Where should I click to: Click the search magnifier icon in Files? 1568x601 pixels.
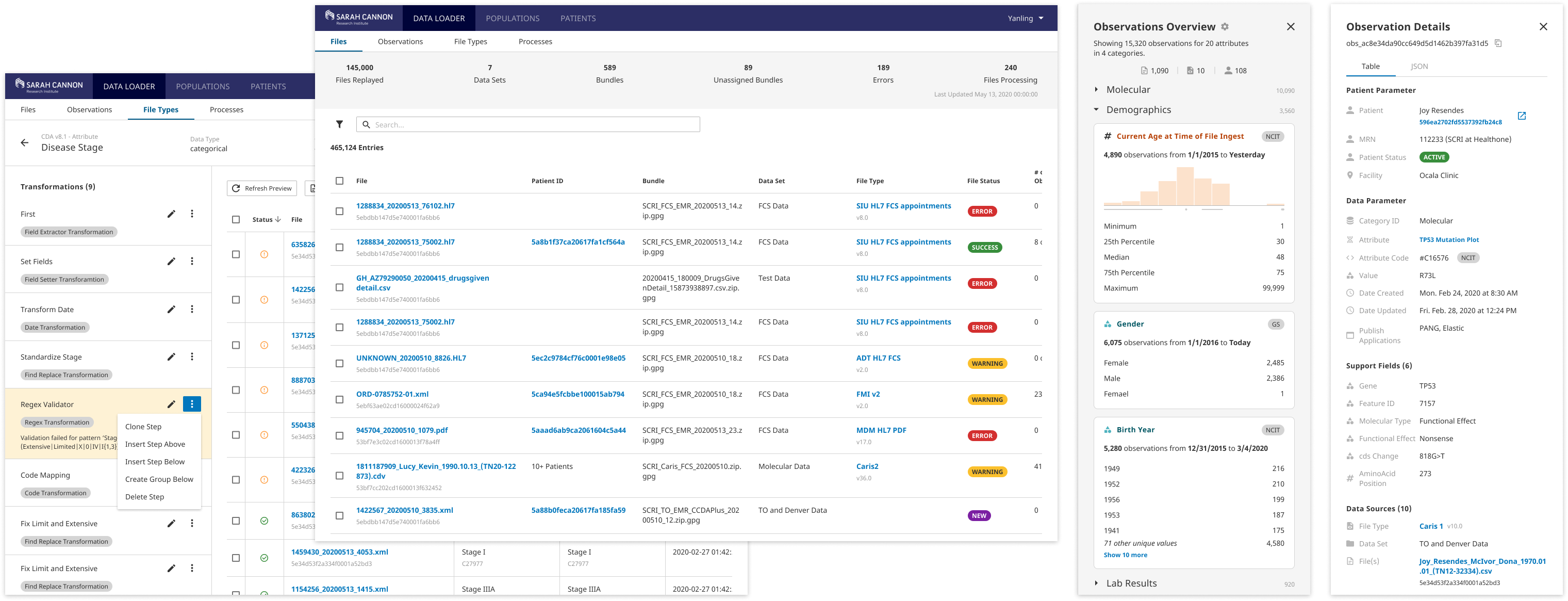(367, 125)
